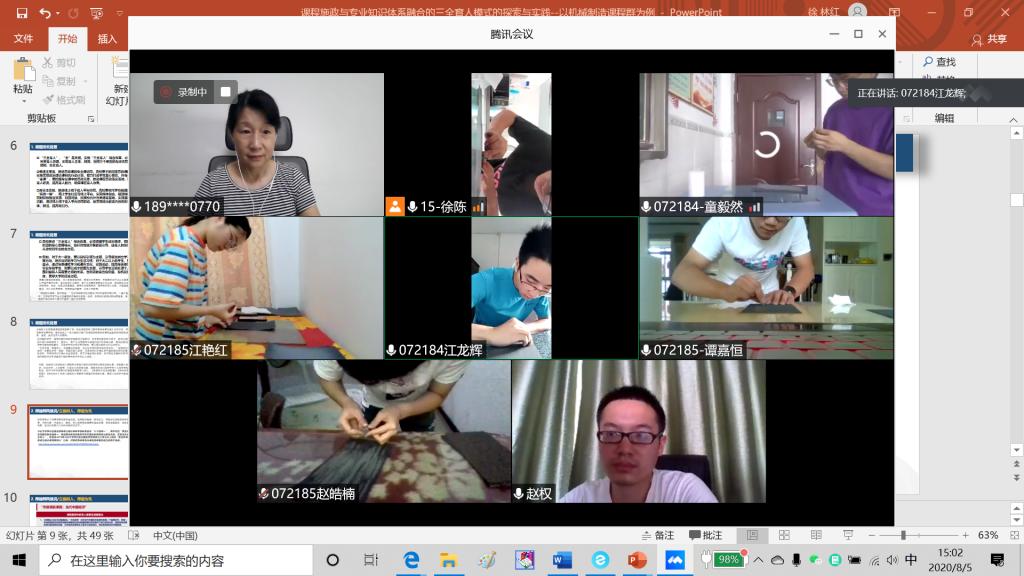
Task: Open Tencent Meeting from the taskbar
Action: coord(674,560)
